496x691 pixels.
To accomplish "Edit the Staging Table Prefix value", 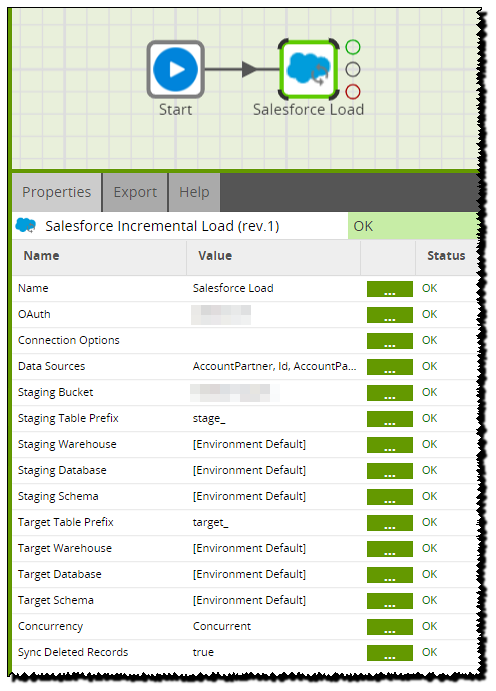I will (x=390, y=419).
